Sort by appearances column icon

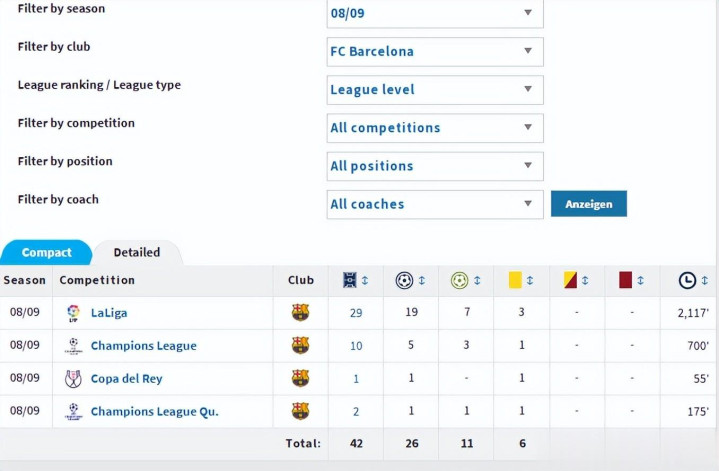pos(349,281)
